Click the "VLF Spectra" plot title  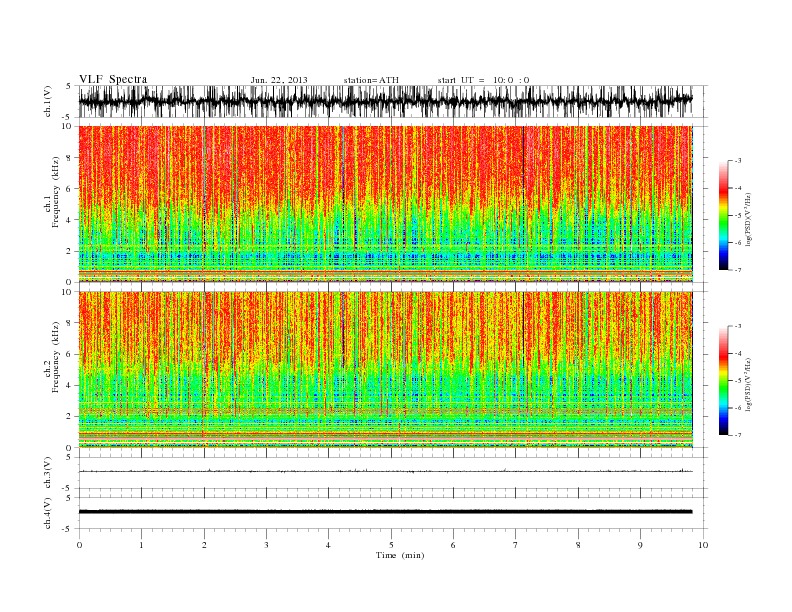click(x=113, y=79)
